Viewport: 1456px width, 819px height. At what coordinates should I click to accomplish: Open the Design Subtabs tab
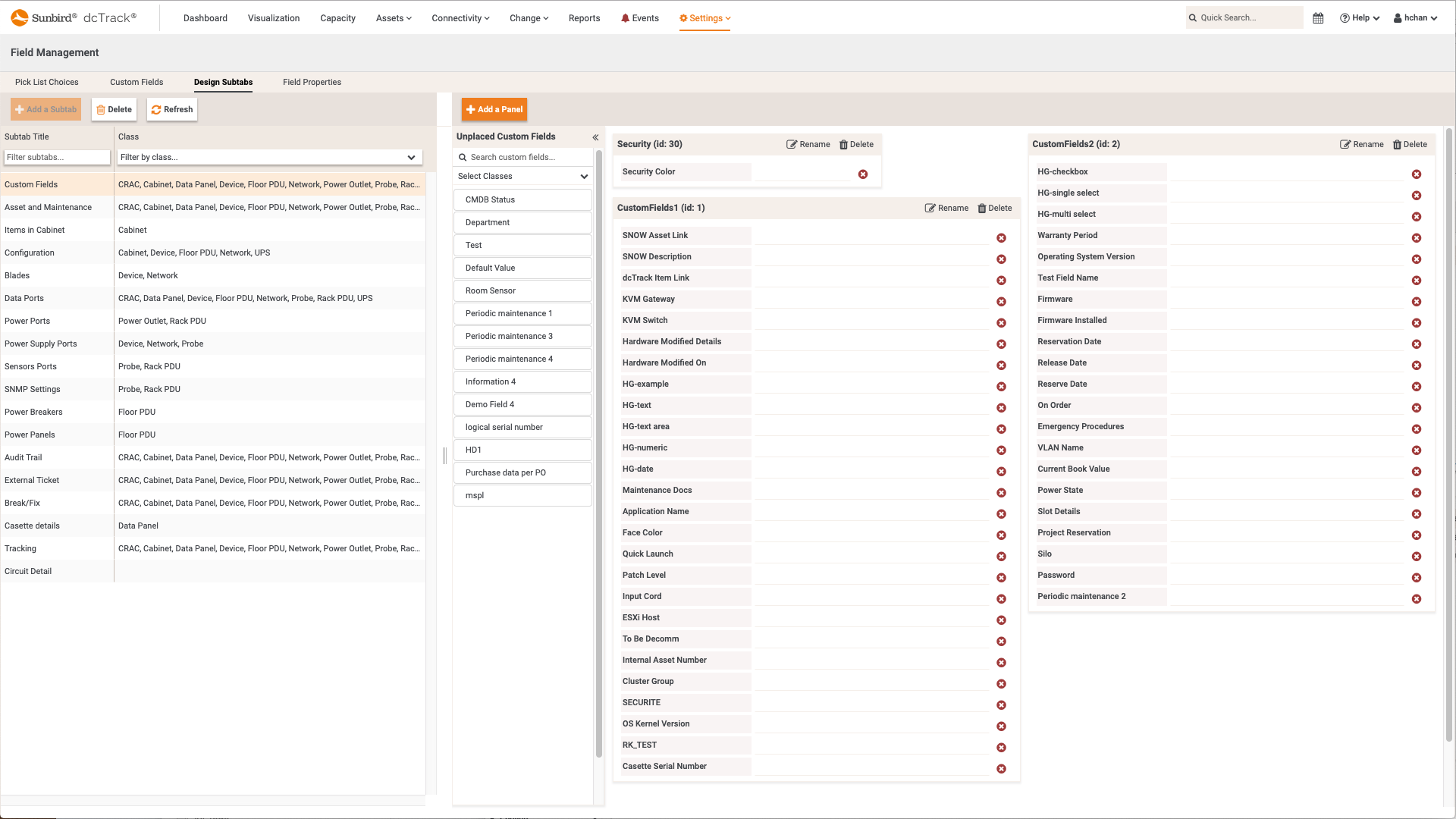[x=223, y=82]
